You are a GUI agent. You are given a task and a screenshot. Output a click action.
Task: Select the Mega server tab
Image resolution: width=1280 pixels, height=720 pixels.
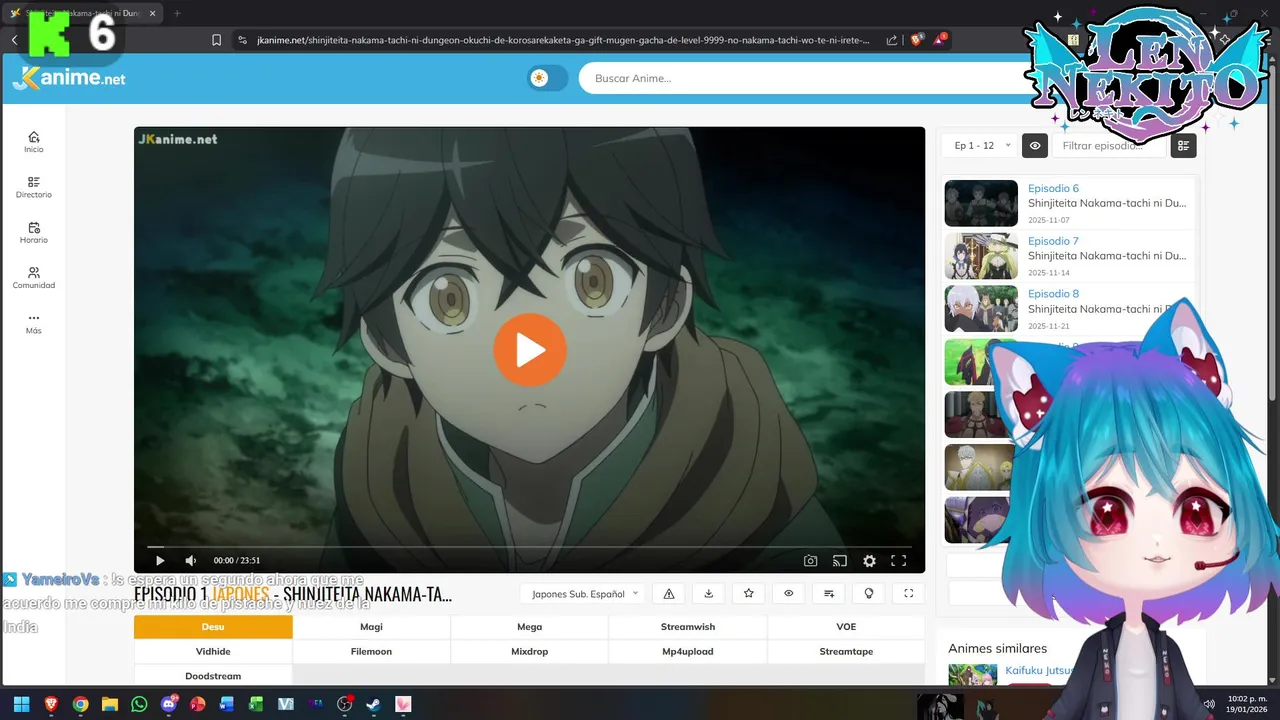[530, 627]
